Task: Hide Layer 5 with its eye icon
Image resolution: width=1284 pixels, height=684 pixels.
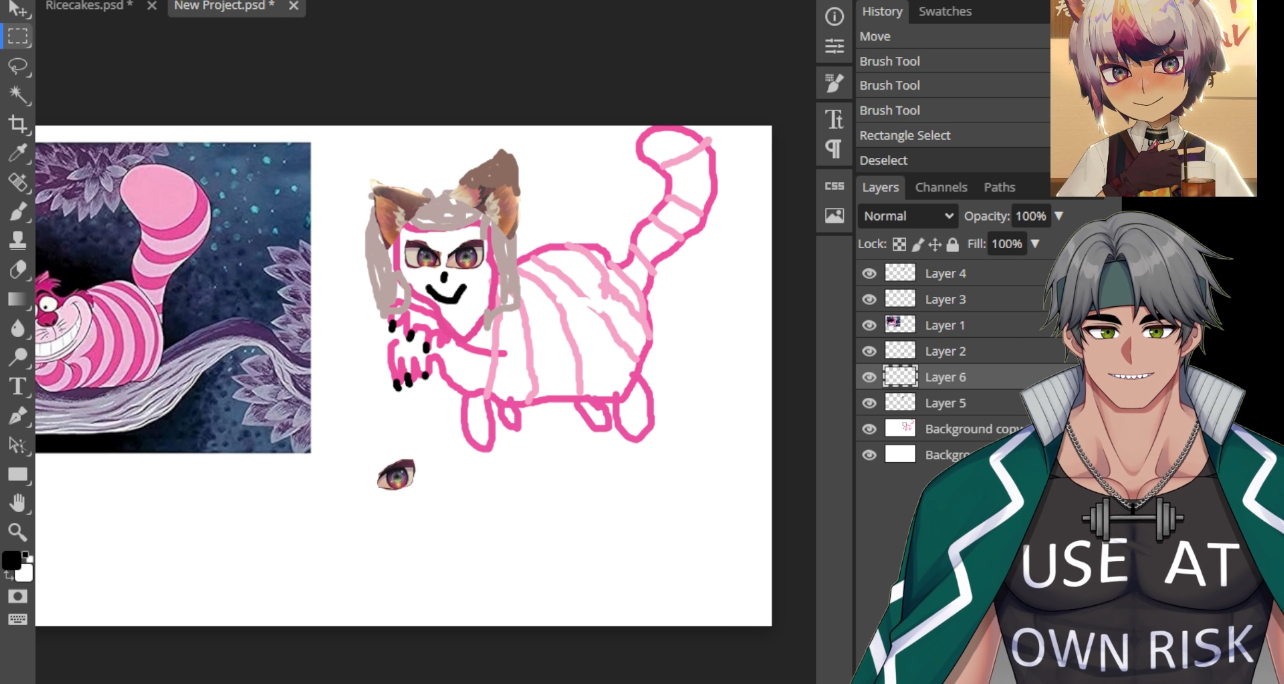Action: point(869,403)
